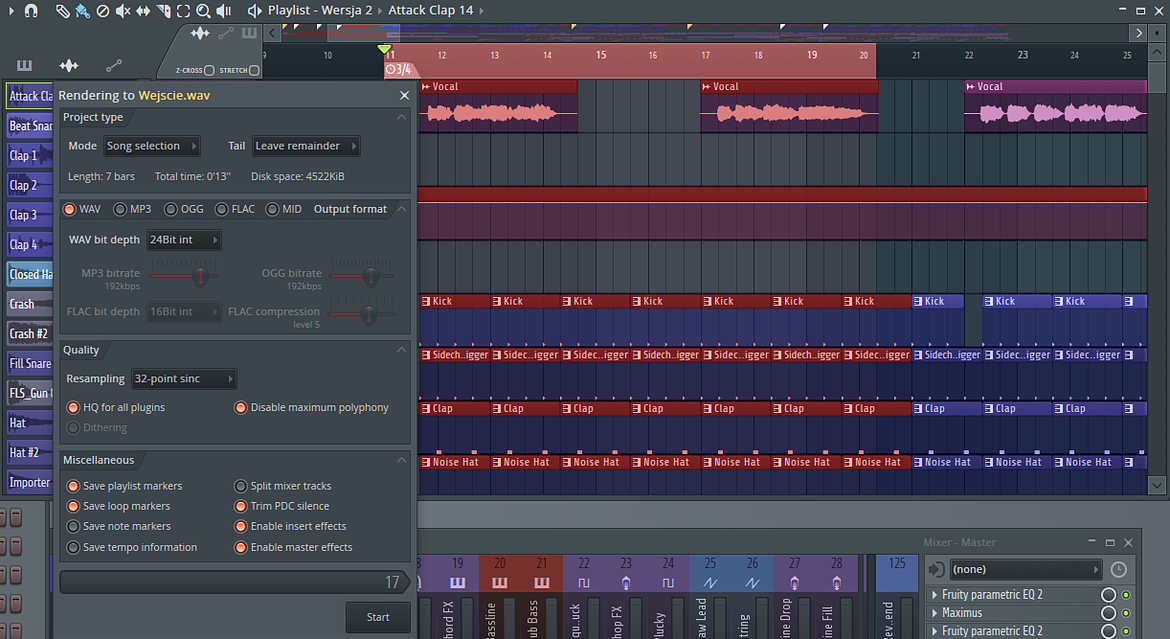Select the Mute tool
This screenshot has height=639, width=1170.
coord(123,10)
